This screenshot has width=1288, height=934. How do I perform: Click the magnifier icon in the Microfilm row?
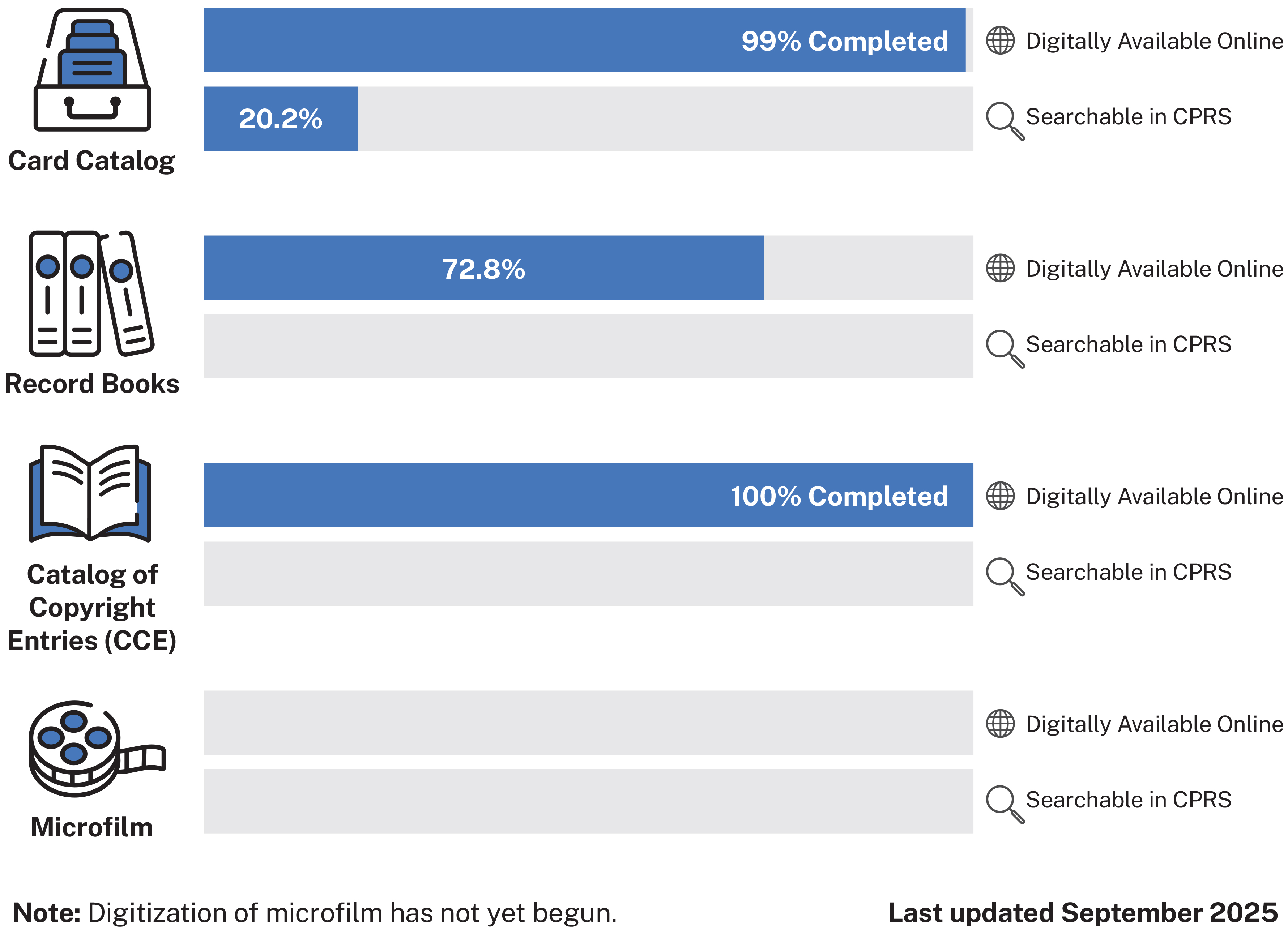[1004, 803]
